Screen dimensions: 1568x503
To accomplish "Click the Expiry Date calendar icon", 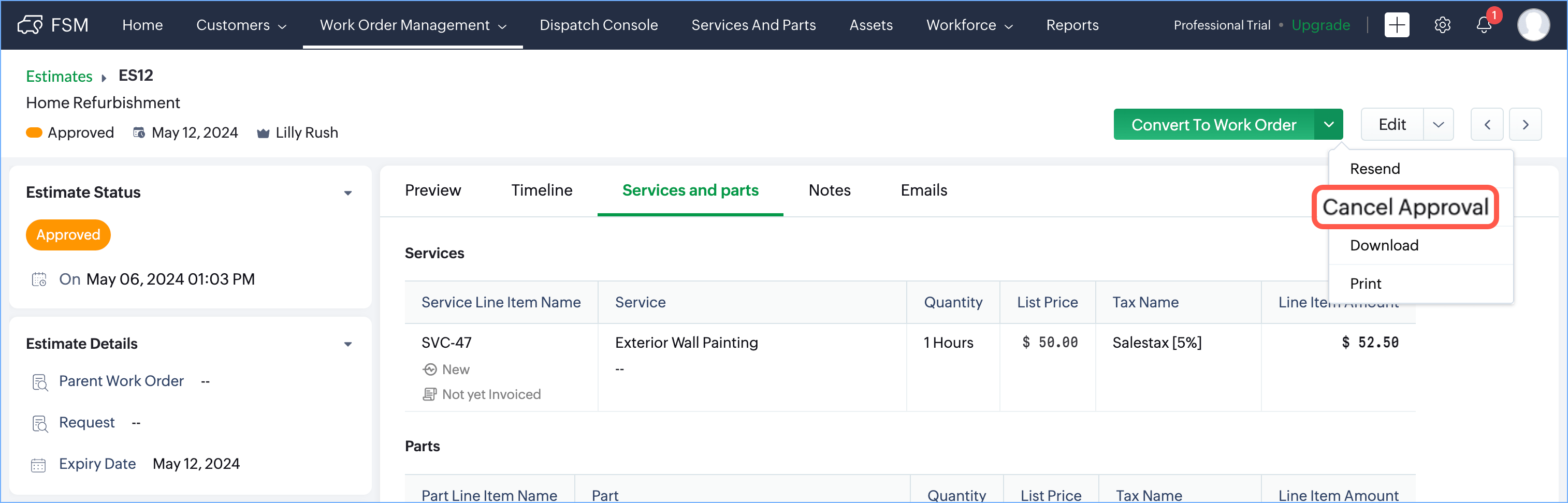I will tap(38, 465).
